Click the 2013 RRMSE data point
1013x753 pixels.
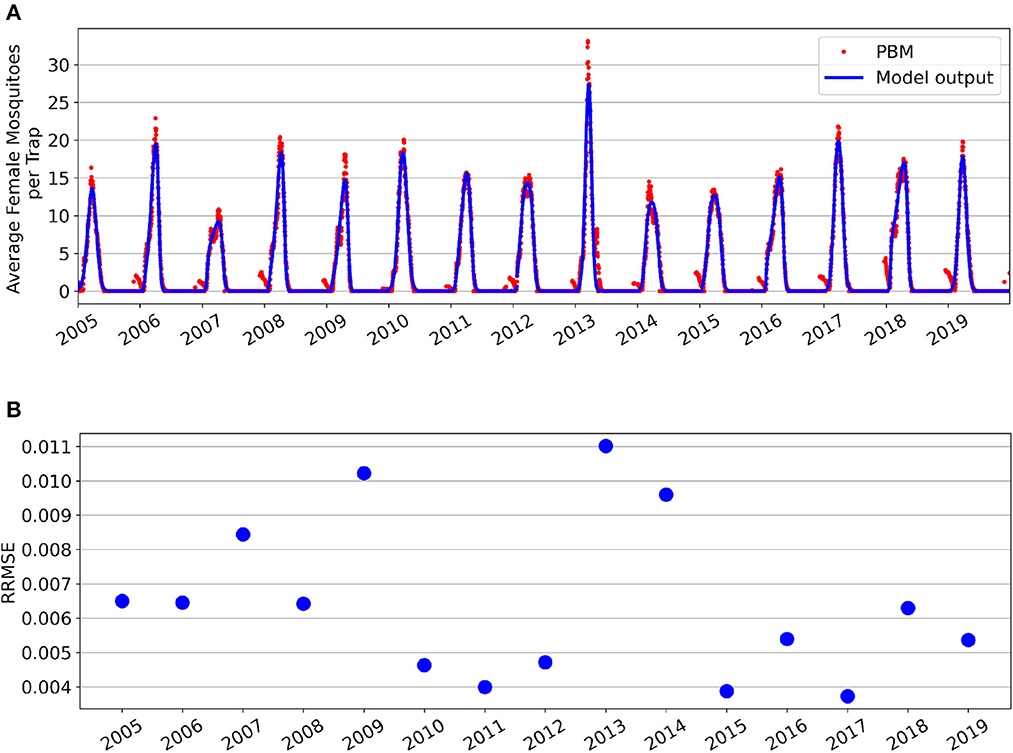[605, 446]
